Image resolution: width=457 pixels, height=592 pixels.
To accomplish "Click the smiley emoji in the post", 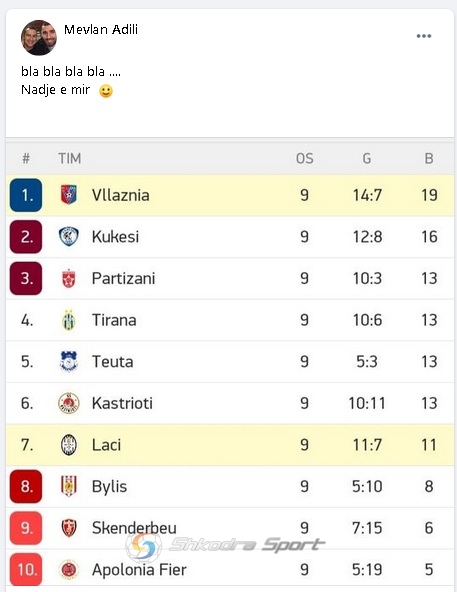I will pyautogui.click(x=106, y=91).
